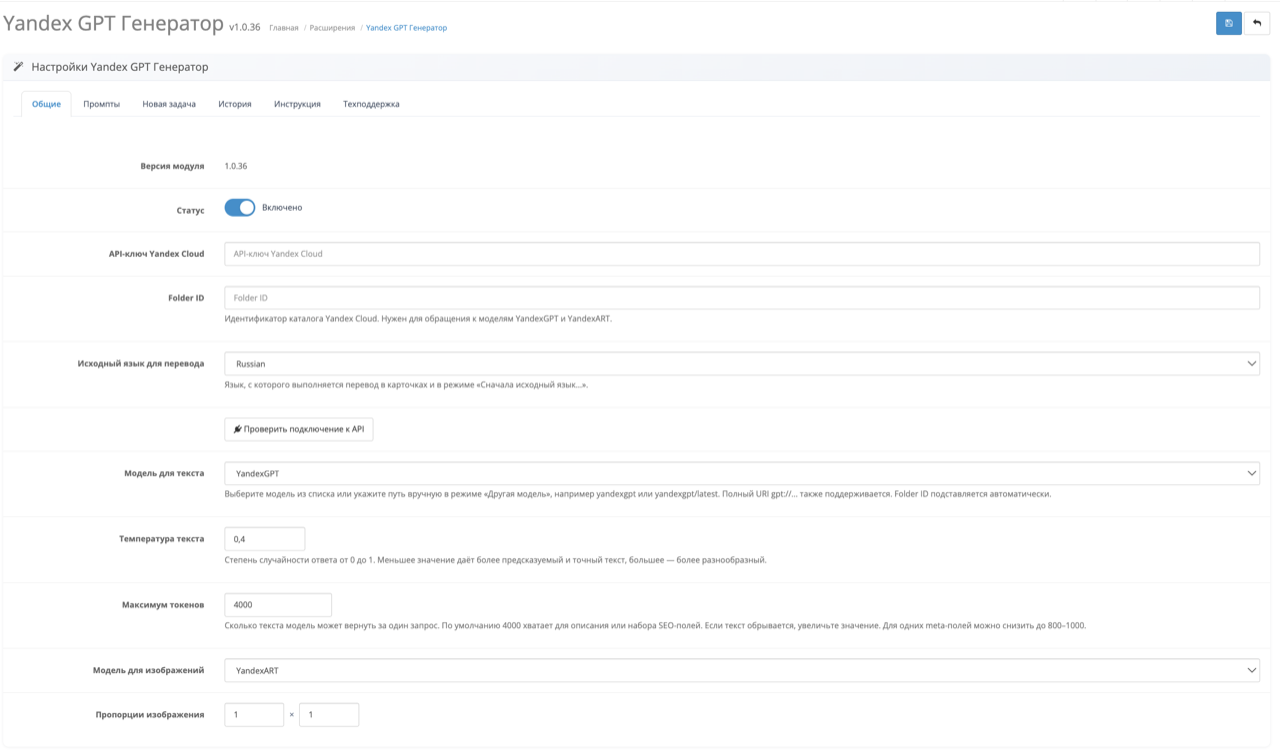The height and width of the screenshot is (755, 1280).
Task: Click the back arrow icon button
Action: pyautogui.click(x=1257, y=23)
